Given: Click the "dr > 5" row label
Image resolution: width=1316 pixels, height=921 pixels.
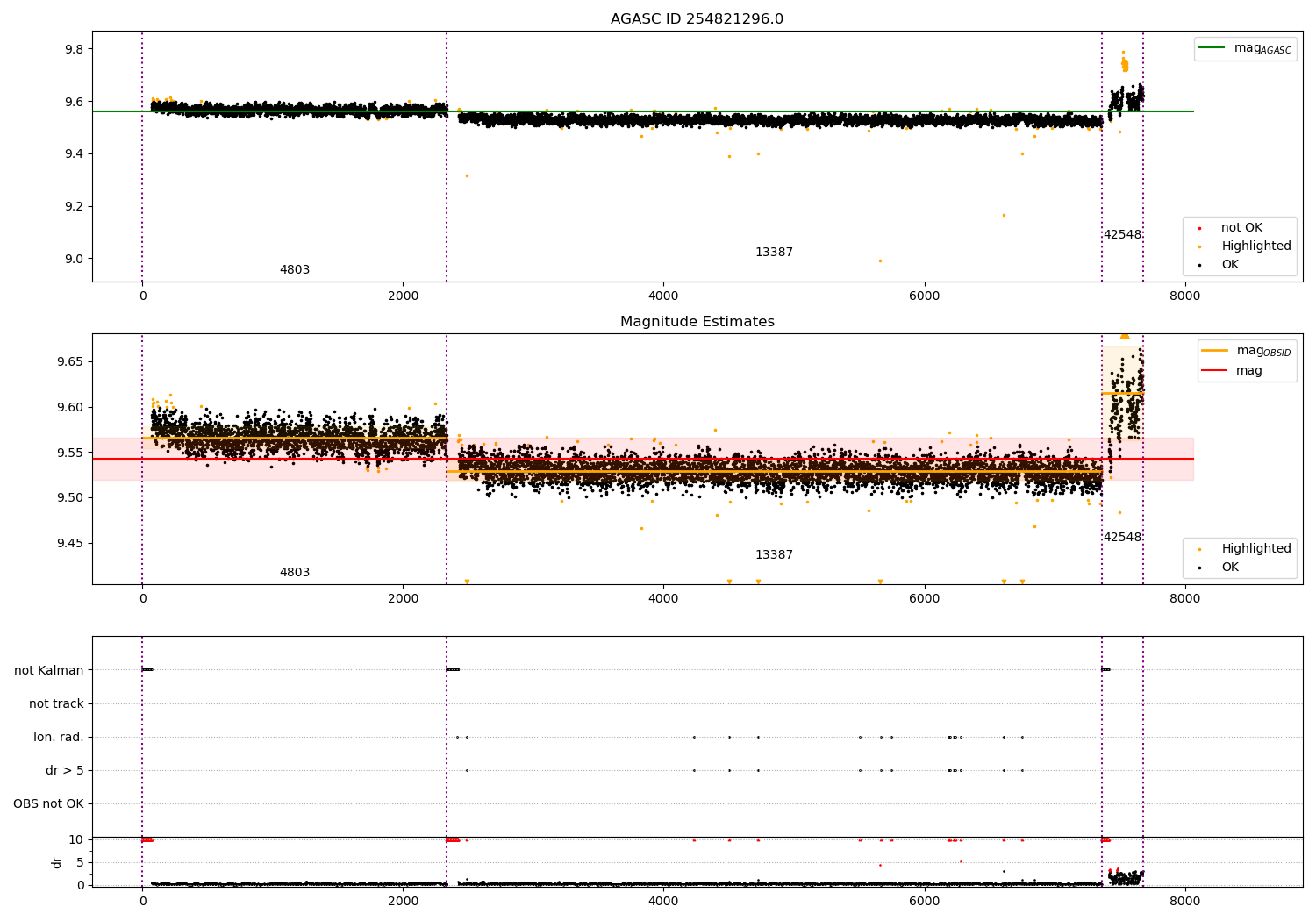Looking at the screenshot, I should (x=65, y=771).
